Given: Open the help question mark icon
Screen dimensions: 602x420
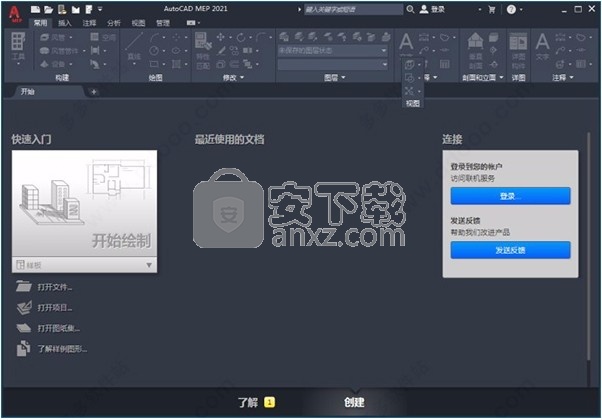Looking at the screenshot, I should (x=511, y=10).
